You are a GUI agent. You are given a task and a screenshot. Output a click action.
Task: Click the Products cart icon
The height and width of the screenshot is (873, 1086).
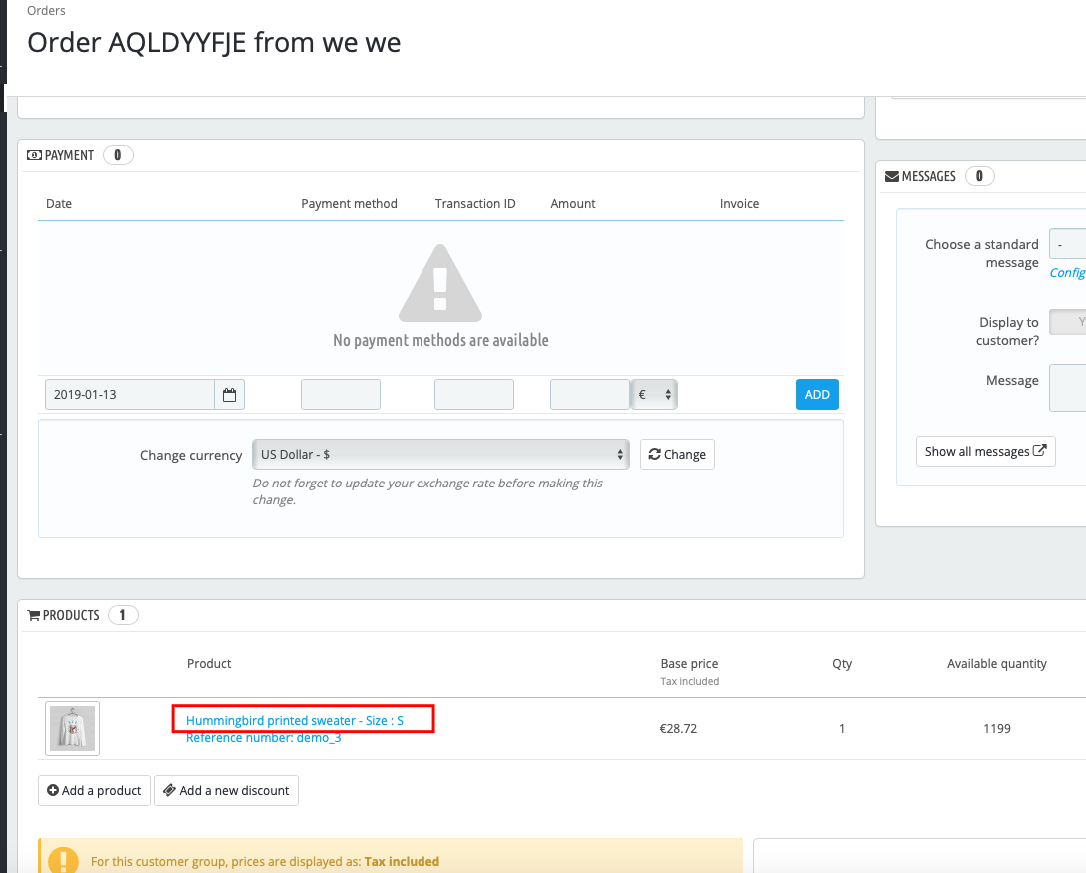tap(33, 615)
